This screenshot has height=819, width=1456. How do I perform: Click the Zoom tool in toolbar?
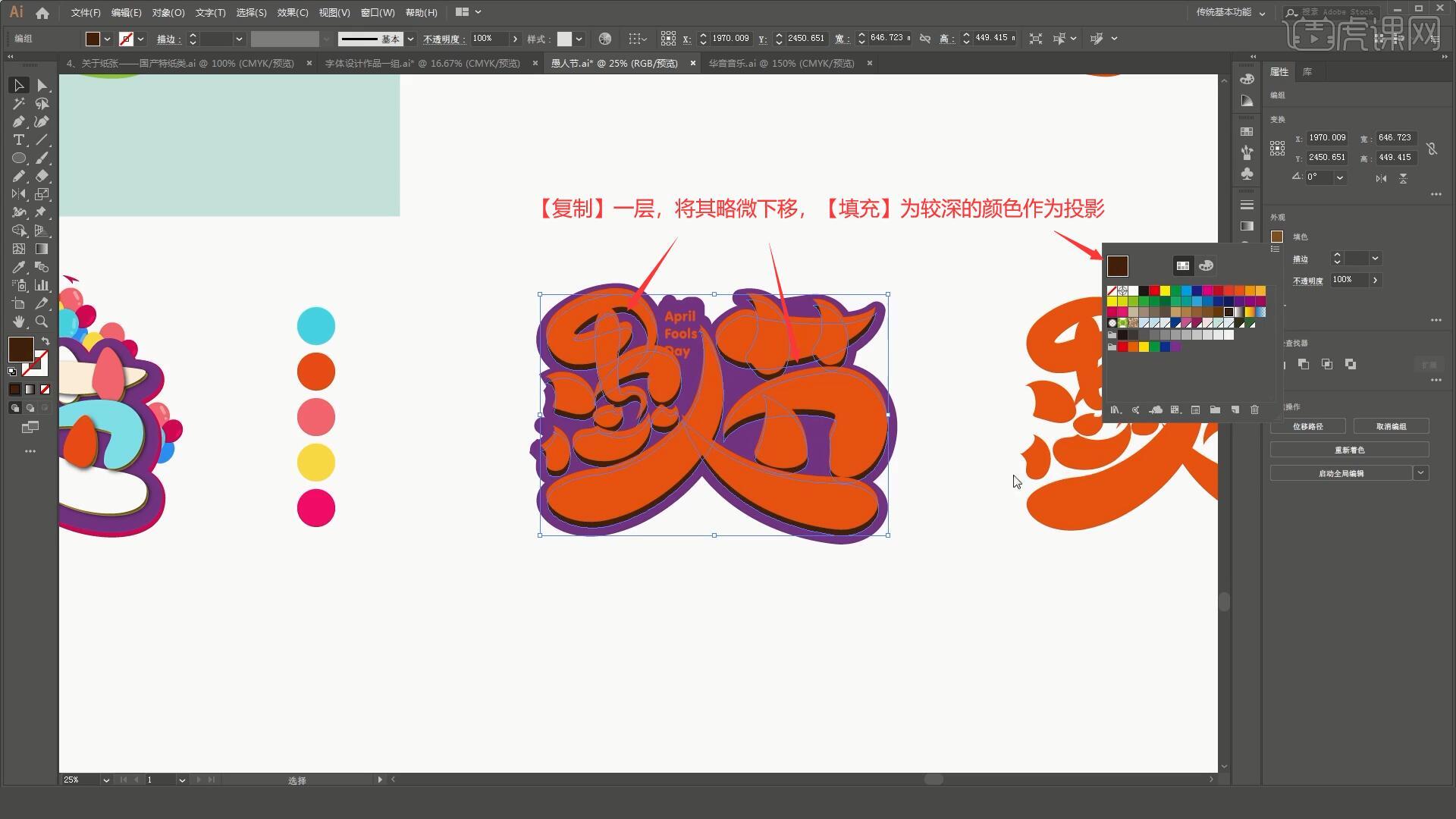click(41, 321)
